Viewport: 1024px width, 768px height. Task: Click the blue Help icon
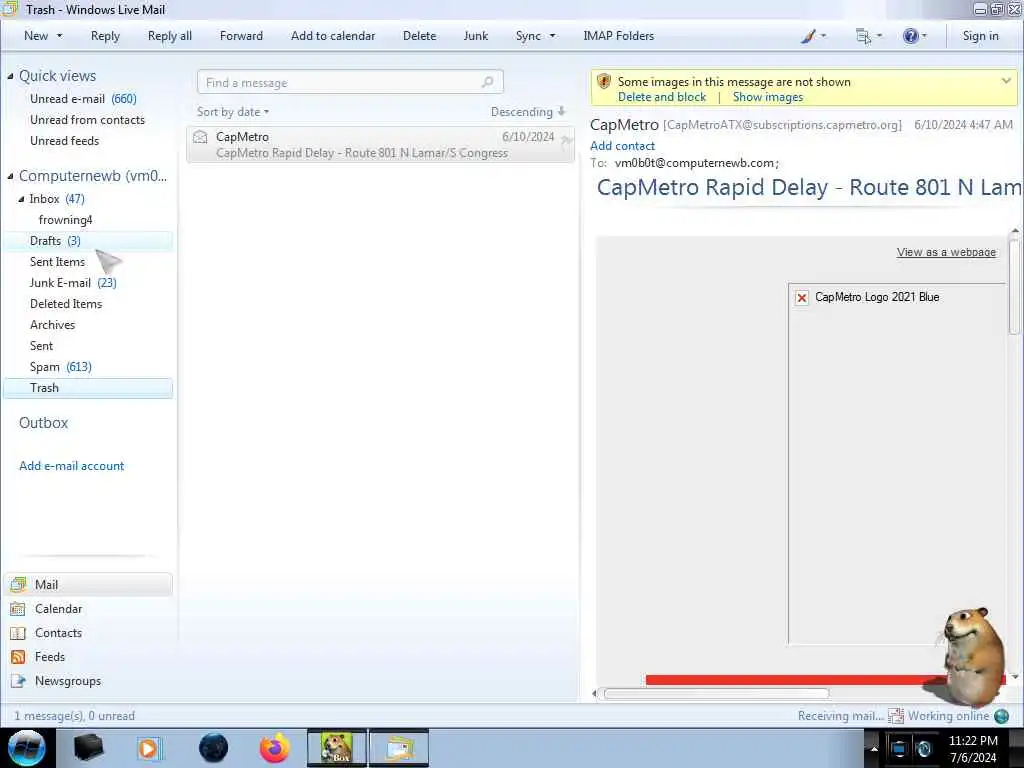click(910, 36)
